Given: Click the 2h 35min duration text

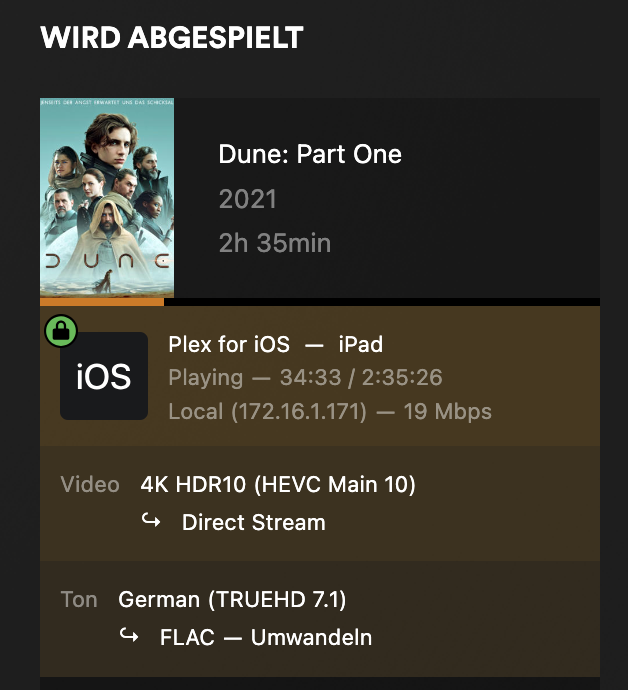Looking at the screenshot, I should 275,243.
